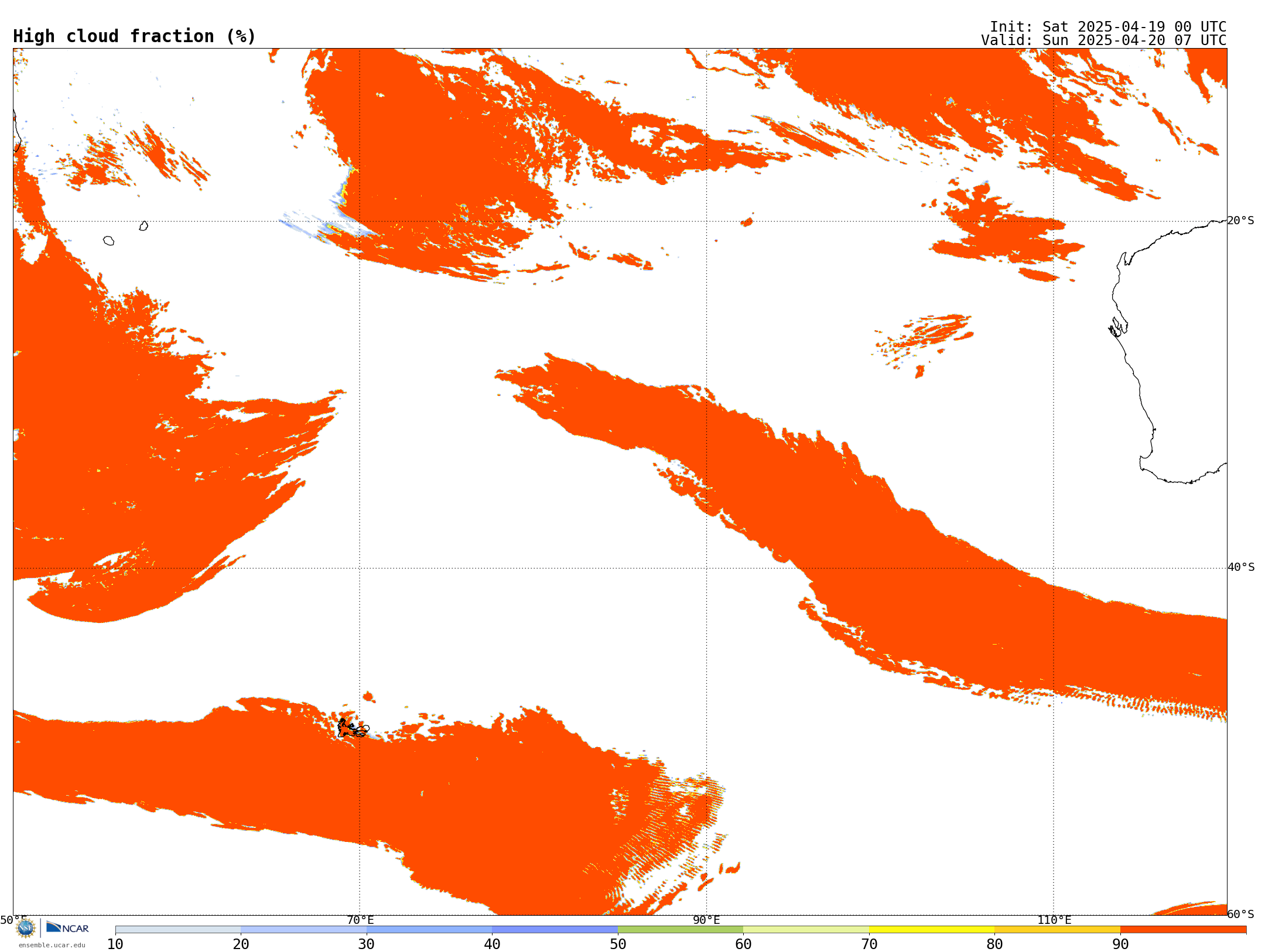Click colorbar tick label 10
Screen dimensions: 1265x952
tap(115, 944)
